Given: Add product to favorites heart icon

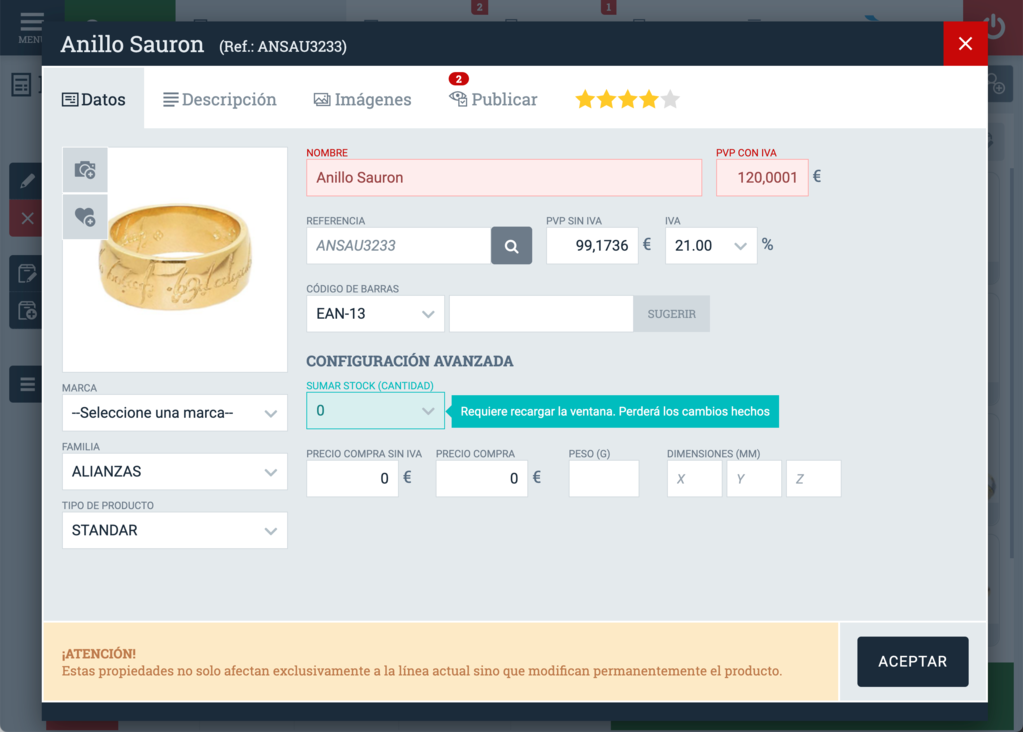Looking at the screenshot, I should pyautogui.click(x=85, y=217).
